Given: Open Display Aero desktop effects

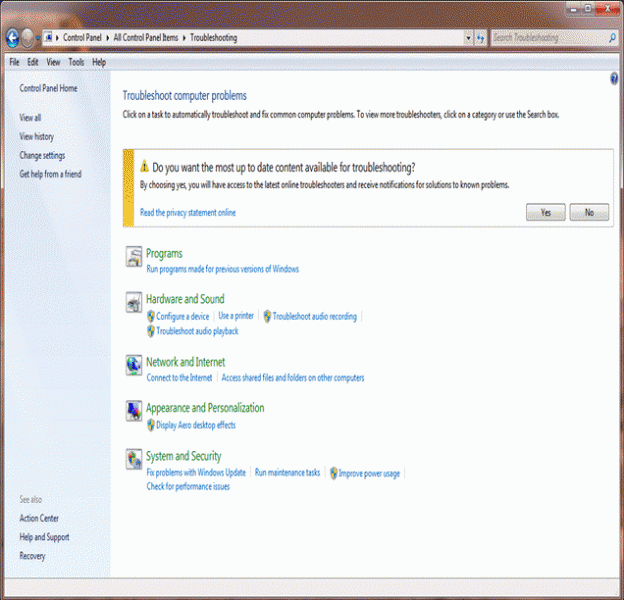Looking at the screenshot, I should click(x=196, y=425).
